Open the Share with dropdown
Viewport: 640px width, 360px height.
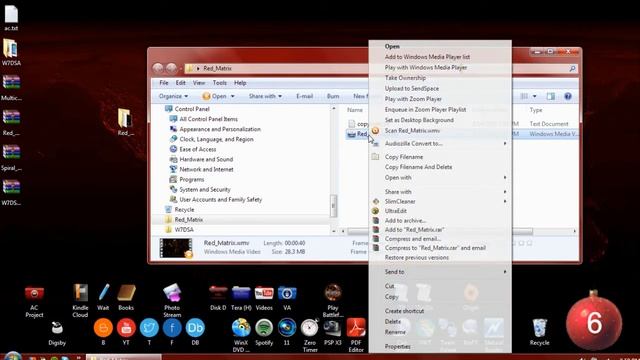pos(265,96)
